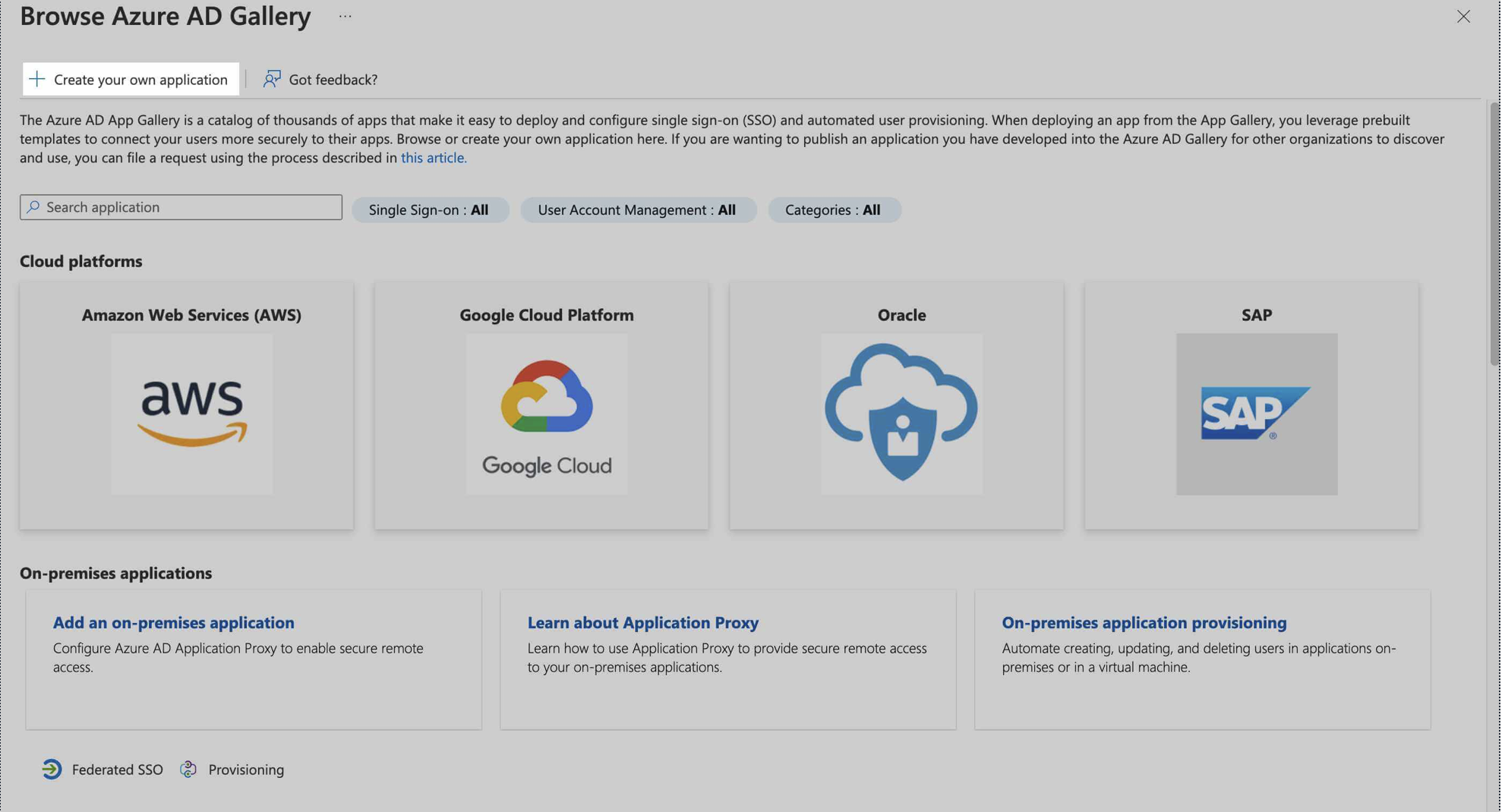Open Amazon Web Services (AWS) card title
Viewport: 1505px width, 812px height.
[x=191, y=314]
